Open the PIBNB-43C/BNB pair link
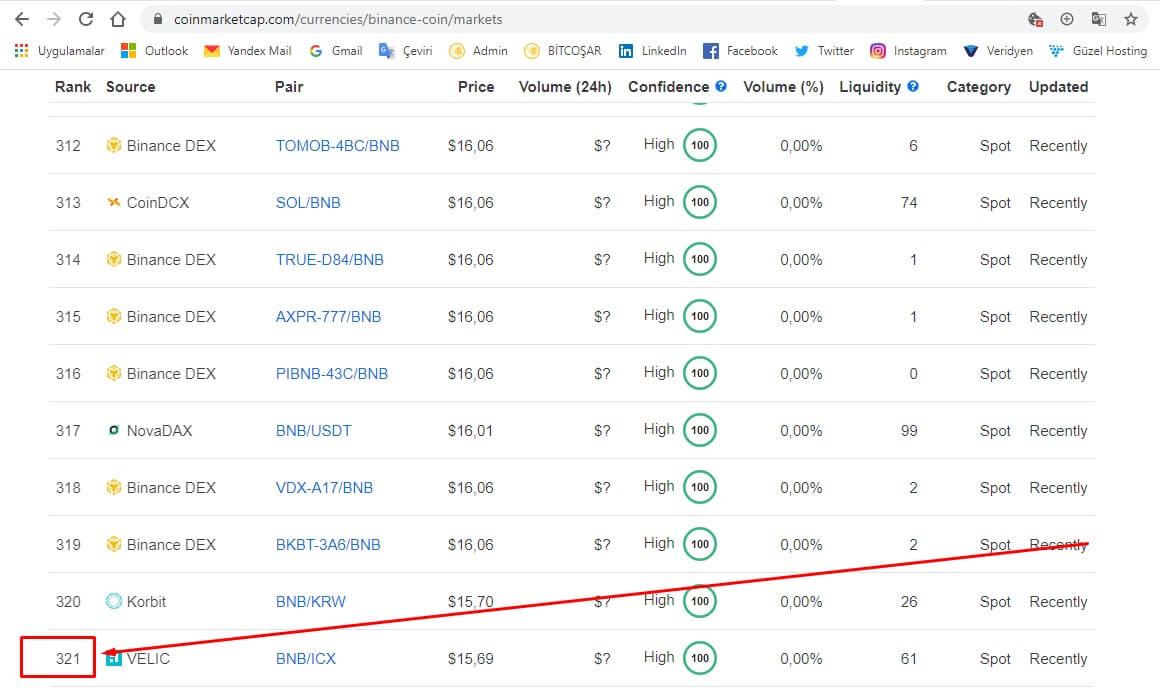This screenshot has width=1160, height=688. click(x=331, y=374)
